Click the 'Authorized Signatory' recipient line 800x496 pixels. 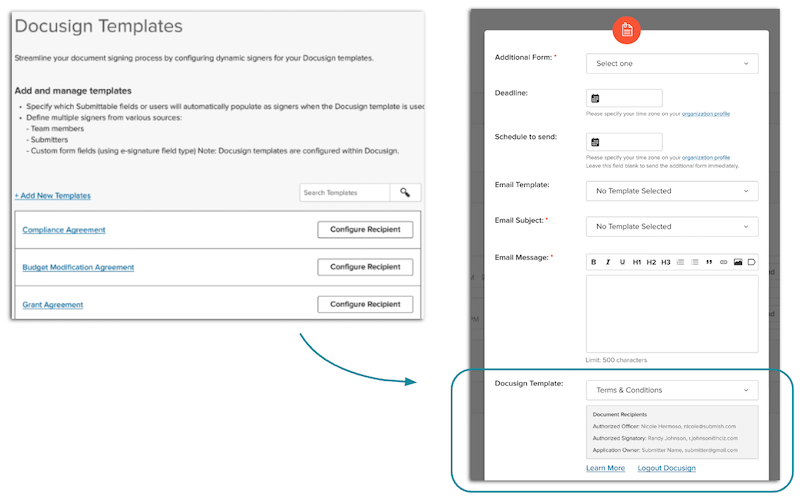[x=665, y=438]
